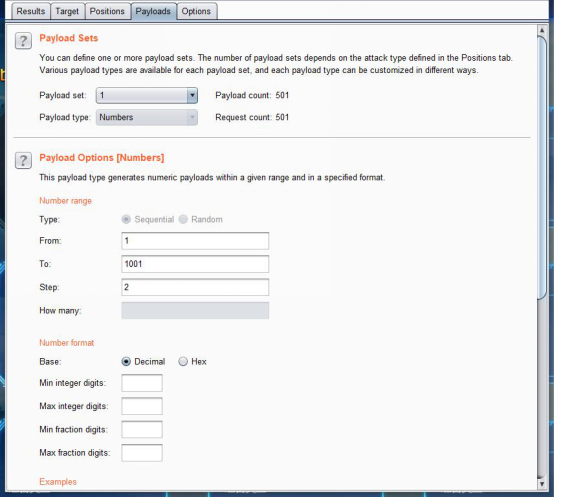Click scrollbar up arrow

542,30
